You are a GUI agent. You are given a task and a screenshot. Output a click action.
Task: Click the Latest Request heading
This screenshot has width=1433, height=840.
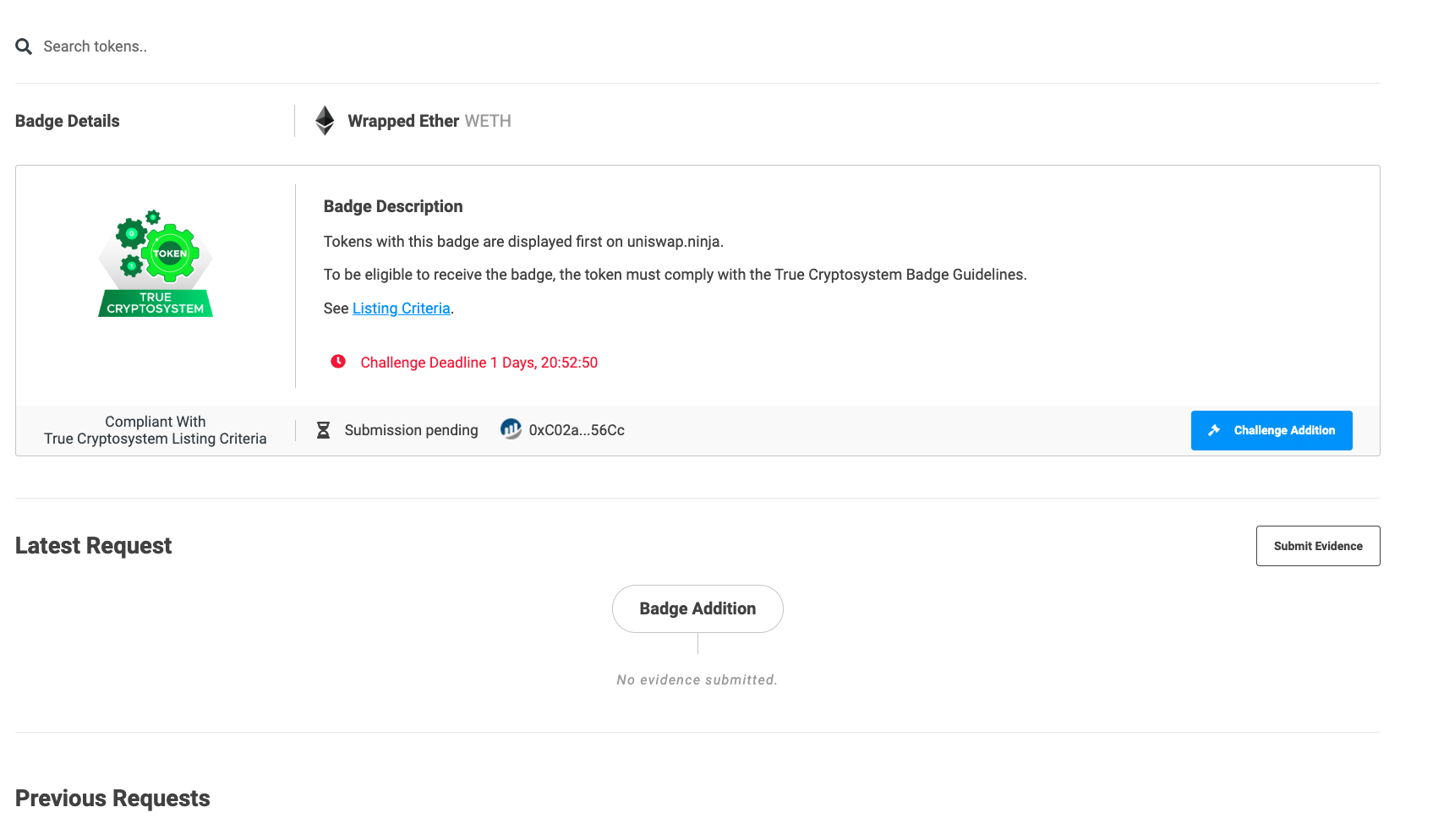[93, 546]
